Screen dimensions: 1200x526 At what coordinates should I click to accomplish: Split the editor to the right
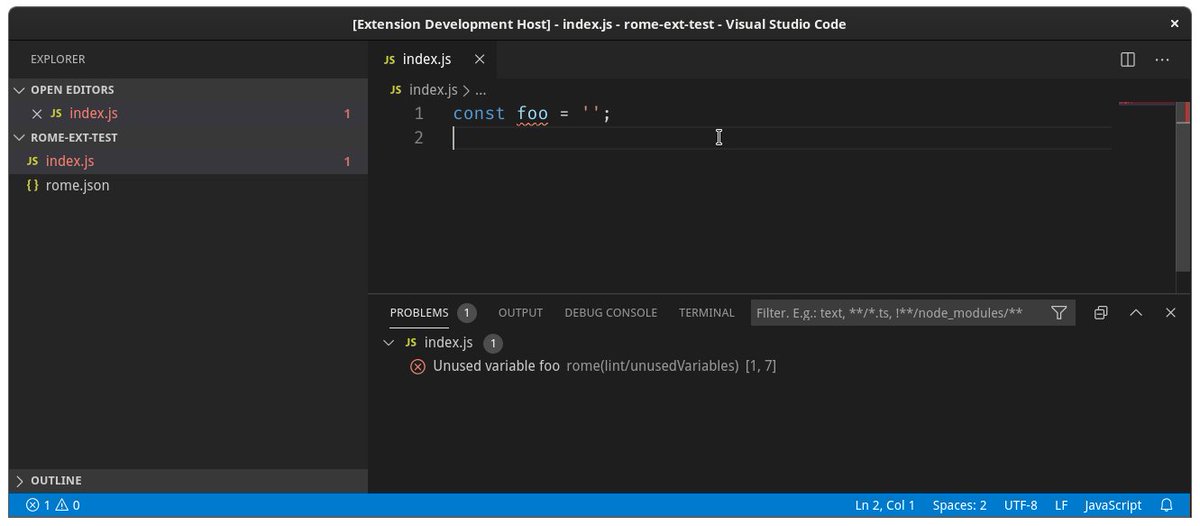[x=1127, y=60]
